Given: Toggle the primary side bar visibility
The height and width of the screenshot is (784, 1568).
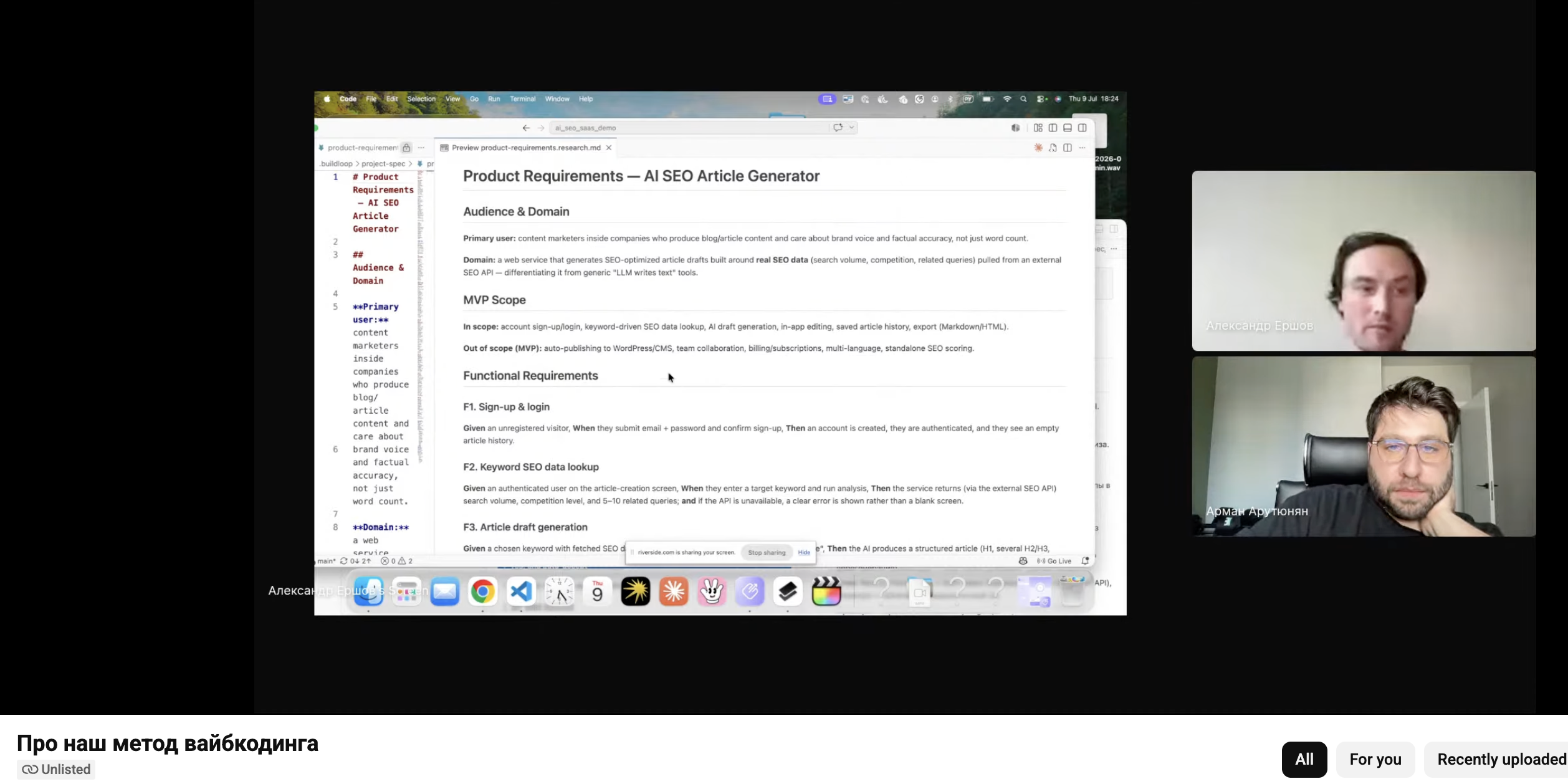Looking at the screenshot, I should 1053,128.
